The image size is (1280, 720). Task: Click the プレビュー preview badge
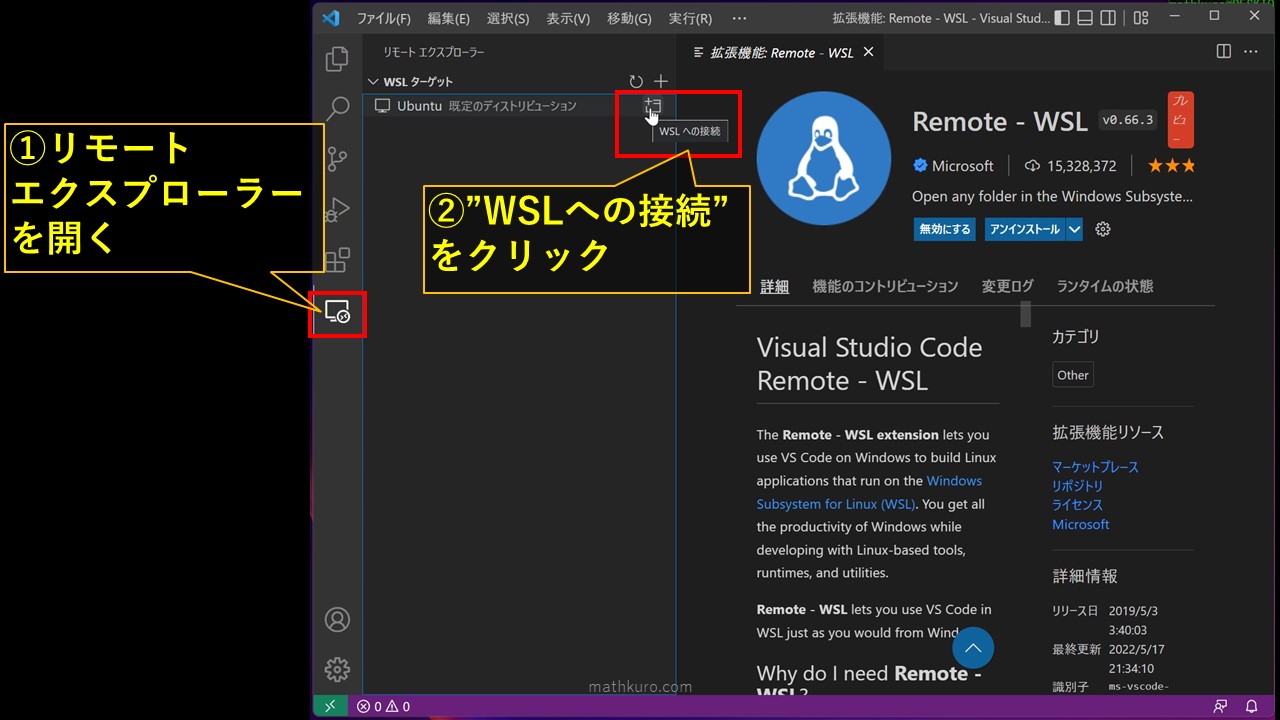coord(1181,120)
